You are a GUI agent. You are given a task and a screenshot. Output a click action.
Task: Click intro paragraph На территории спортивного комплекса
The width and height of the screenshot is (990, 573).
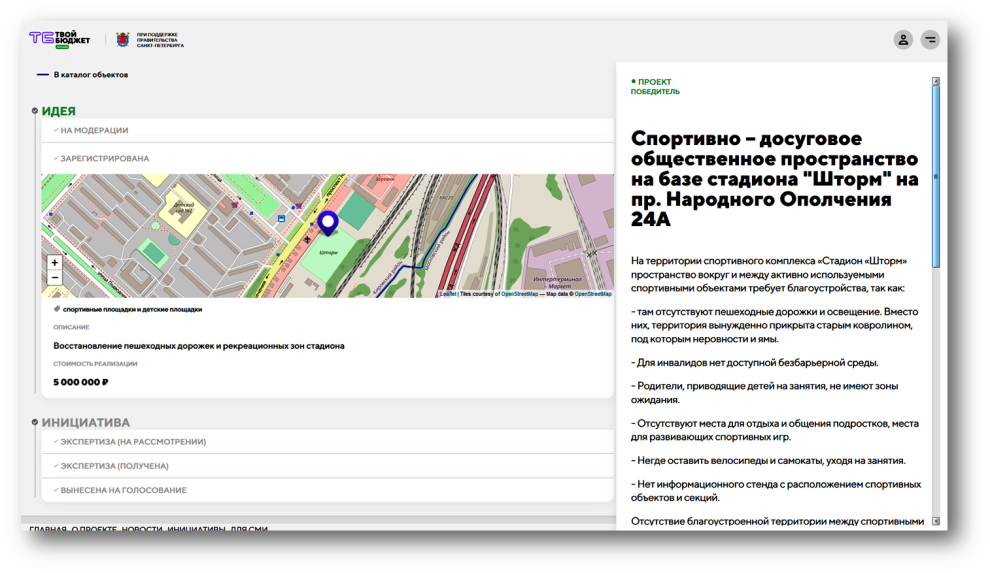(769, 275)
